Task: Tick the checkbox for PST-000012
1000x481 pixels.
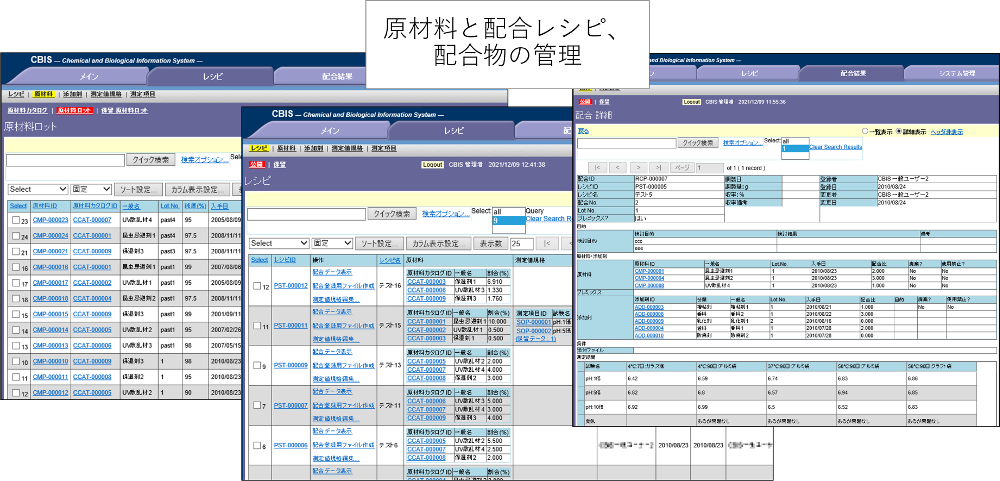Action: [257, 287]
